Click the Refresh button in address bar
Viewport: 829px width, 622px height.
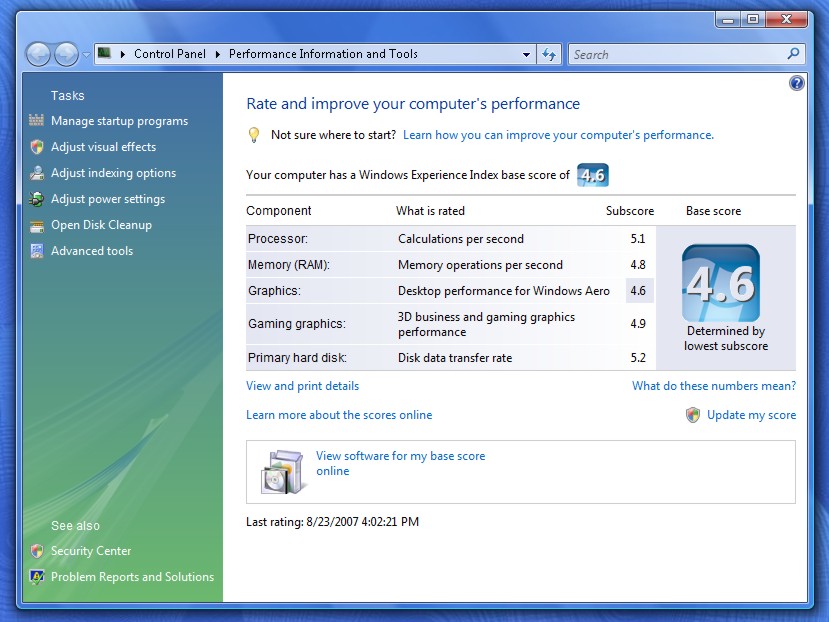coord(549,54)
